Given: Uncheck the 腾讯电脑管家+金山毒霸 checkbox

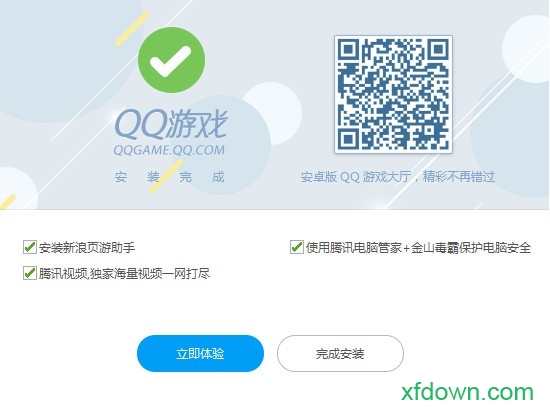Looking at the screenshot, I should point(297,247).
